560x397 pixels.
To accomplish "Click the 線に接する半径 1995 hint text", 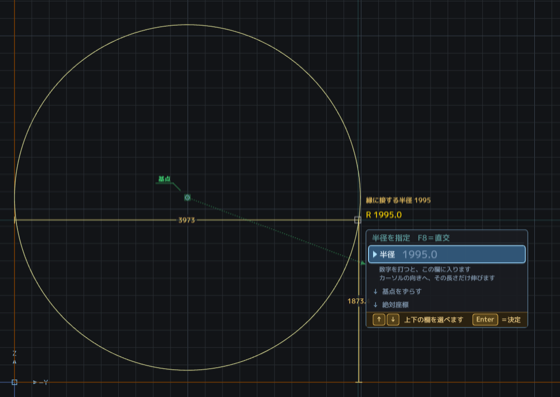I will pos(398,200).
